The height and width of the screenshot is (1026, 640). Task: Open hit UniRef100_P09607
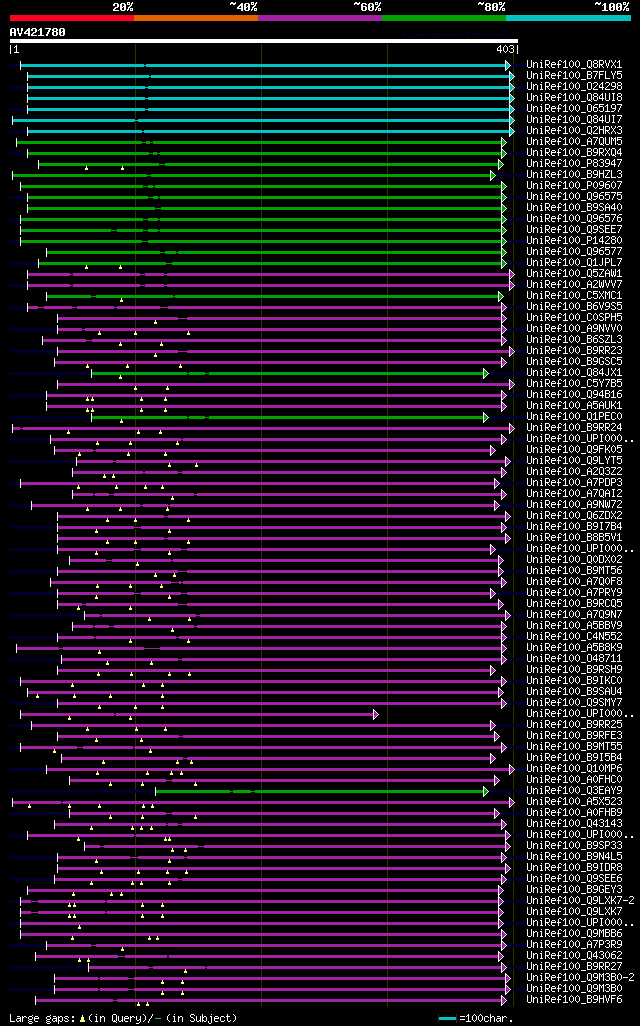click(x=574, y=186)
